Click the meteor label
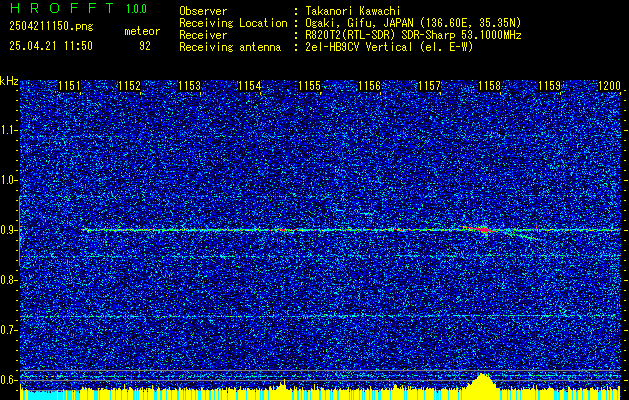Image resolution: width=629 pixels, height=400 pixels. [x=142, y=31]
